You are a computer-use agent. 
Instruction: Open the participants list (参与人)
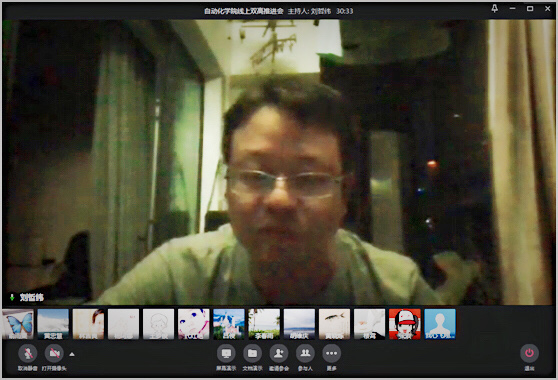(x=305, y=353)
